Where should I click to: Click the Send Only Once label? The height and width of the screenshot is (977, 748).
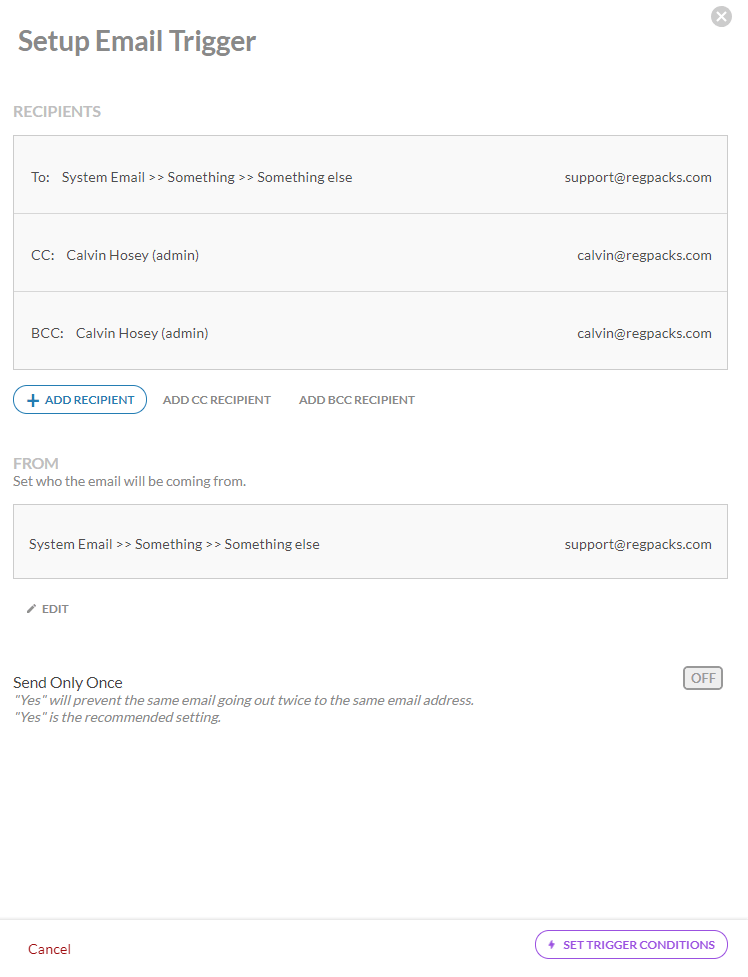[68, 683]
